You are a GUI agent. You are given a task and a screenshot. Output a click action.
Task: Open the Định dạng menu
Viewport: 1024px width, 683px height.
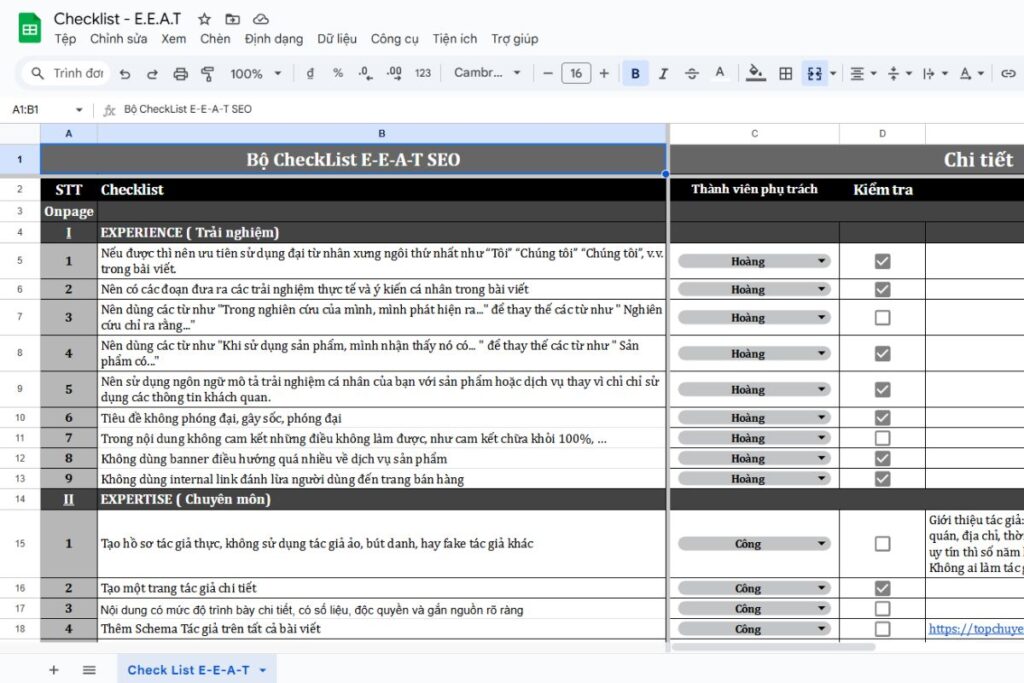tap(273, 39)
